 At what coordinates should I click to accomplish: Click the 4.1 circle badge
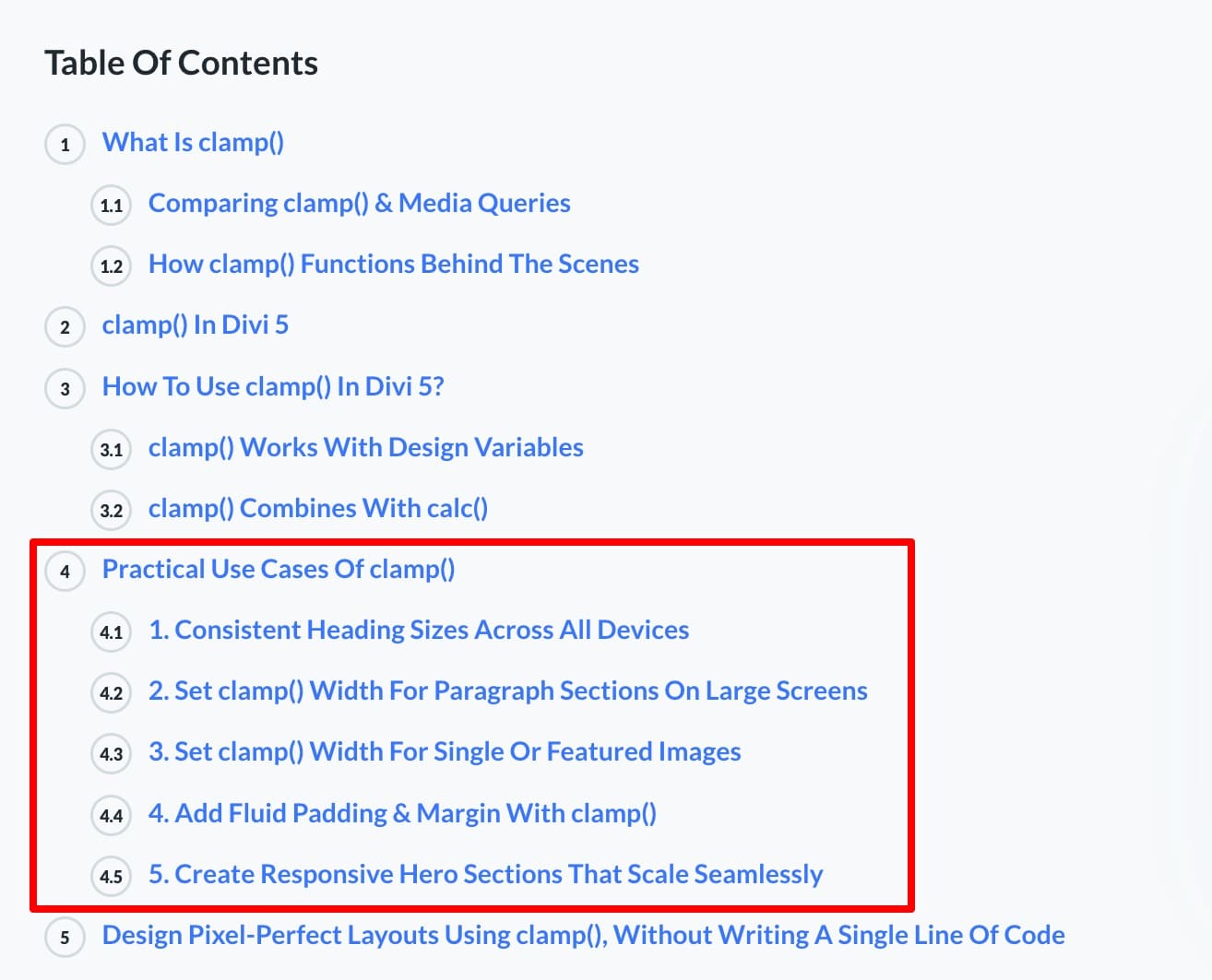[111, 632]
